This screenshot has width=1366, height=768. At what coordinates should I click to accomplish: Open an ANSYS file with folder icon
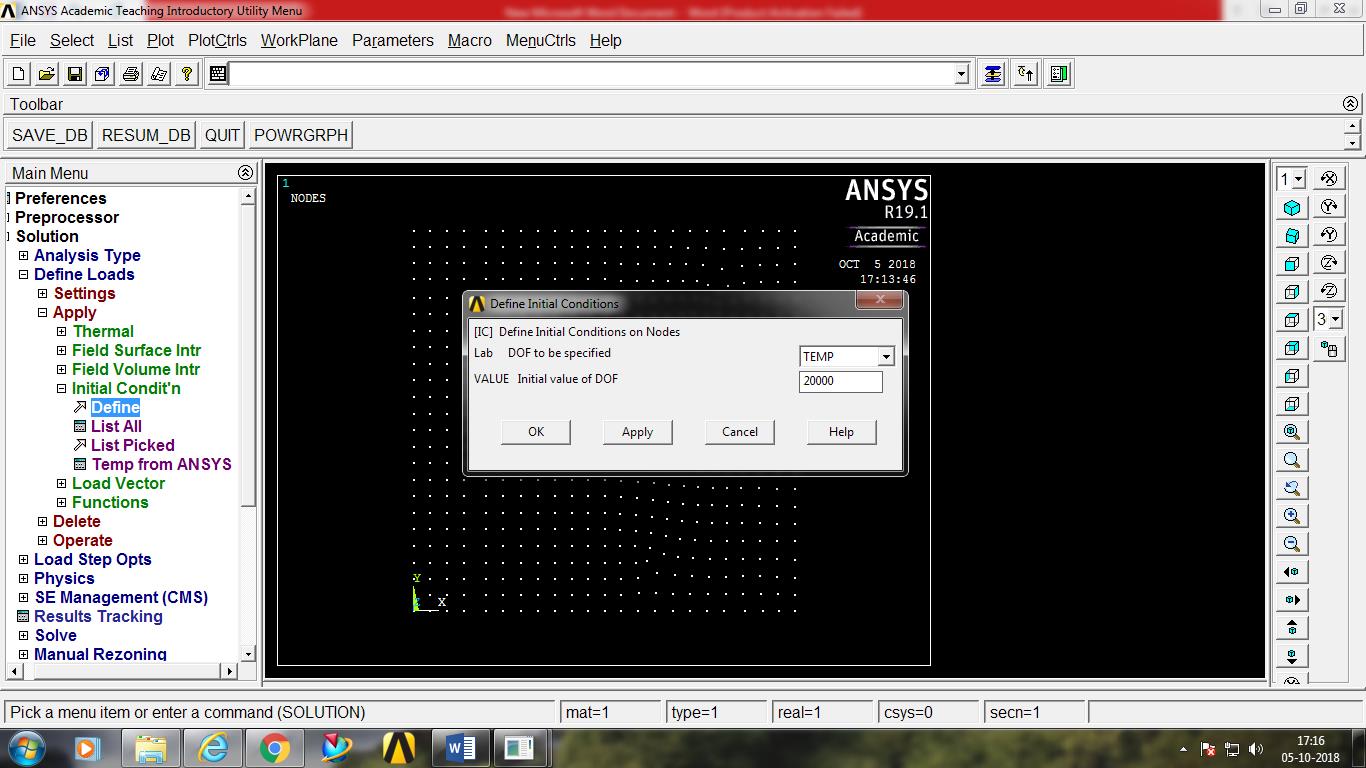coord(45,72)
